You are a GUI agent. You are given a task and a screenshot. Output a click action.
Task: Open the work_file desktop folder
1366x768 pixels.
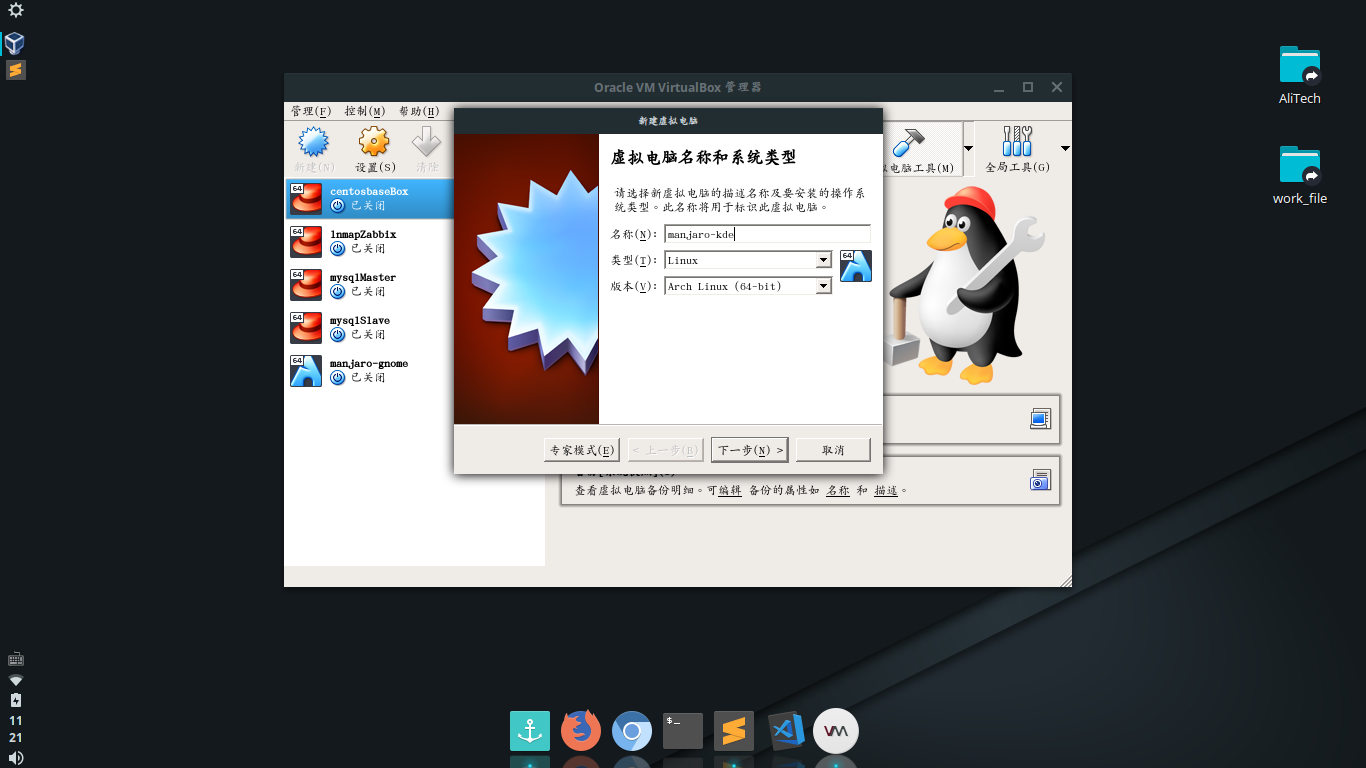(1300, 165)
